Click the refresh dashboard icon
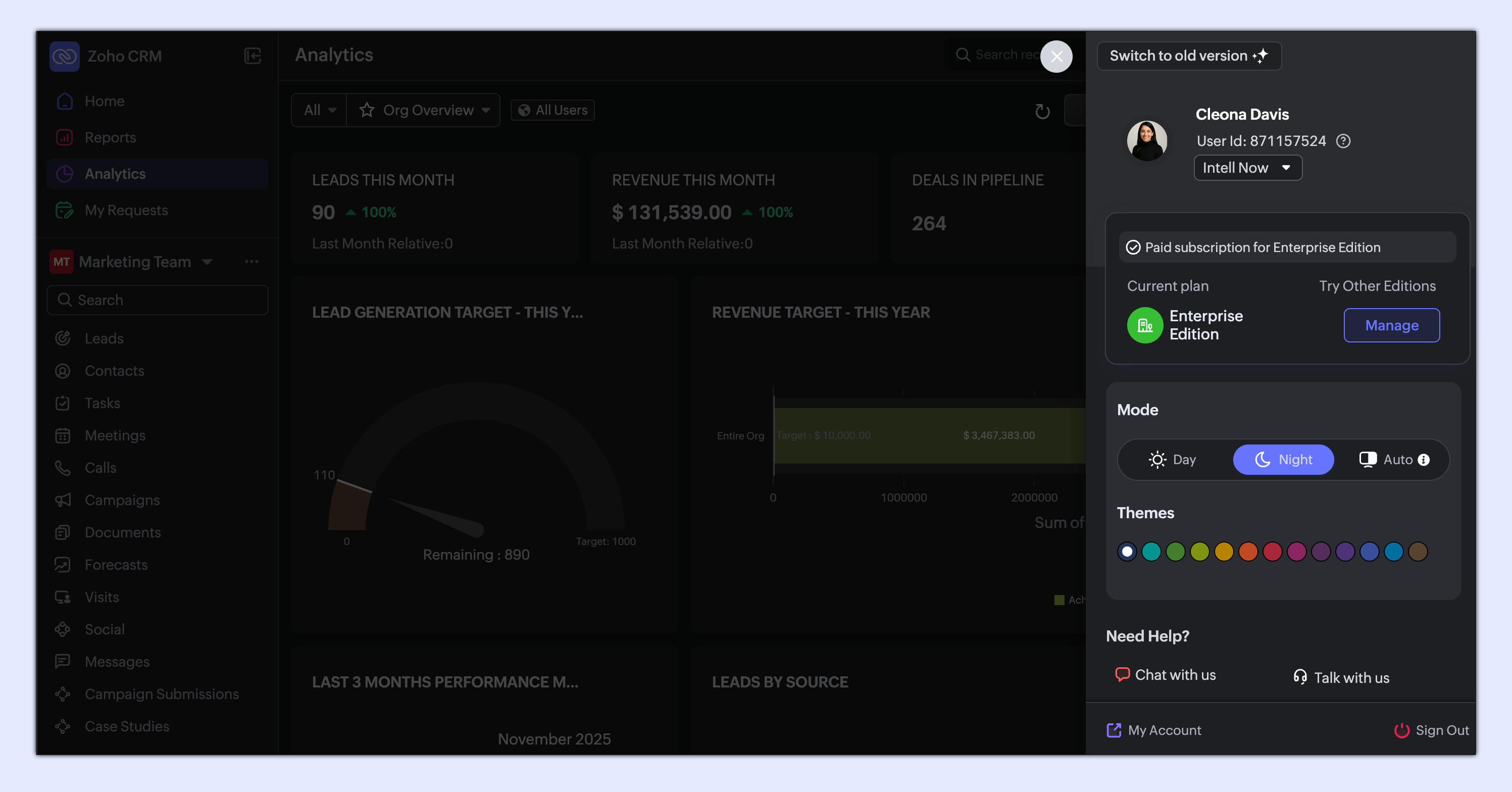Viewport: 1512px width, 792px height. coord(1042,111)
